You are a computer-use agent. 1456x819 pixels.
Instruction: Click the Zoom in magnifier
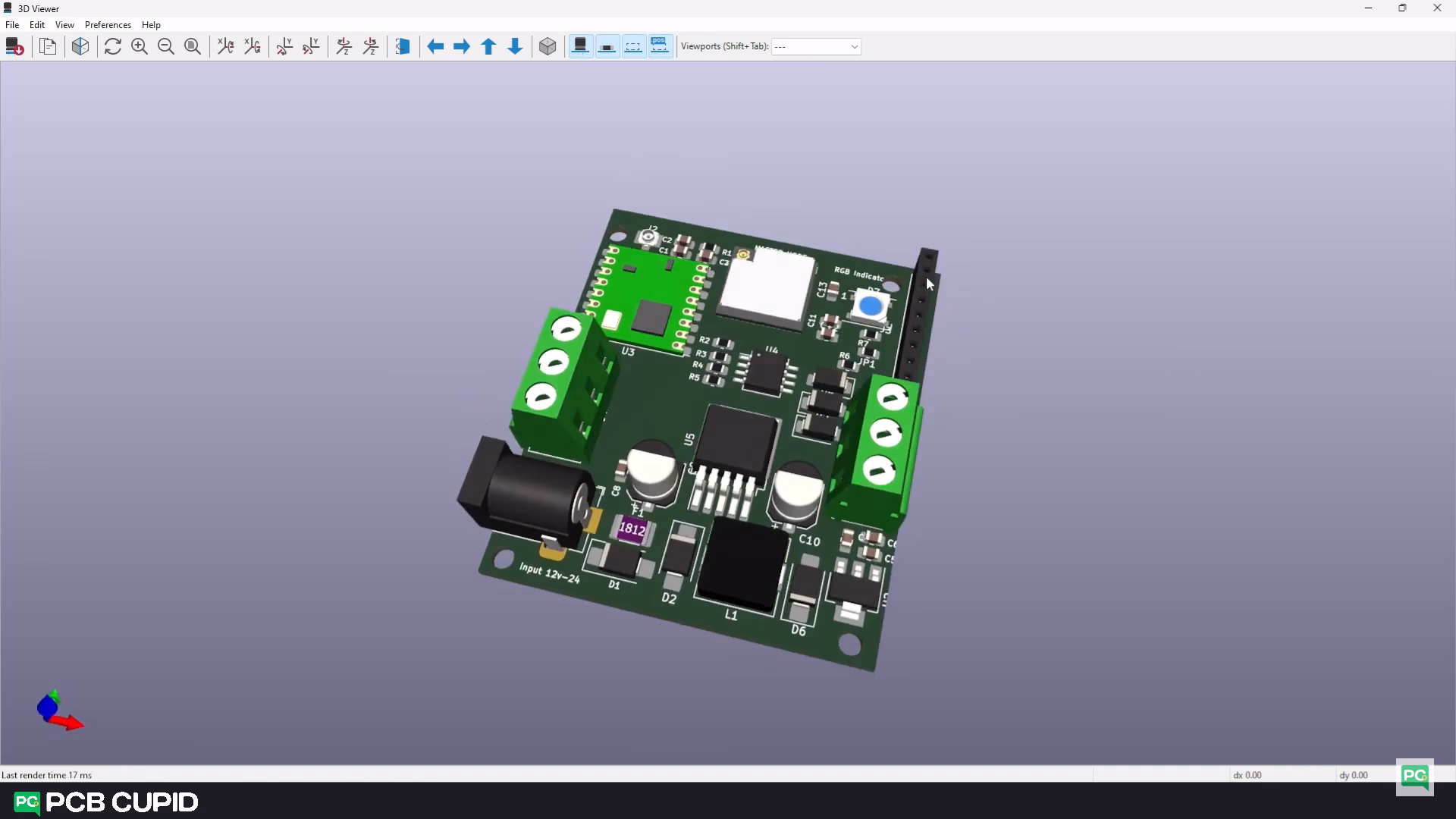[140, 47]
